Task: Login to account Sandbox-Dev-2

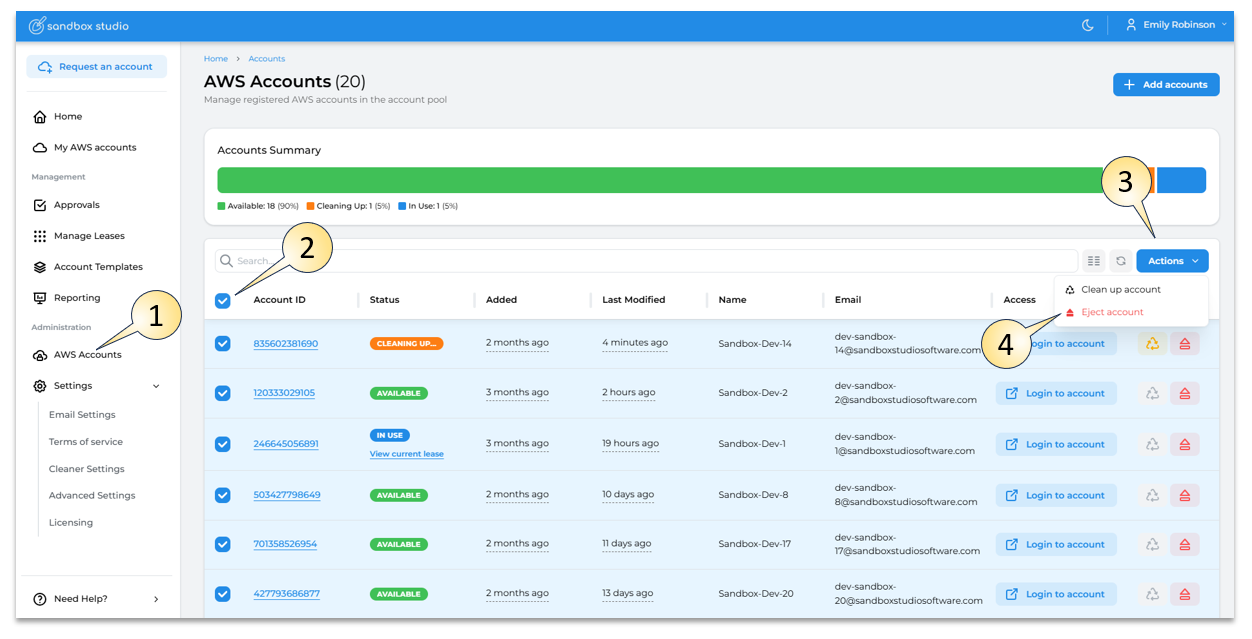Action: [1056, 394]
